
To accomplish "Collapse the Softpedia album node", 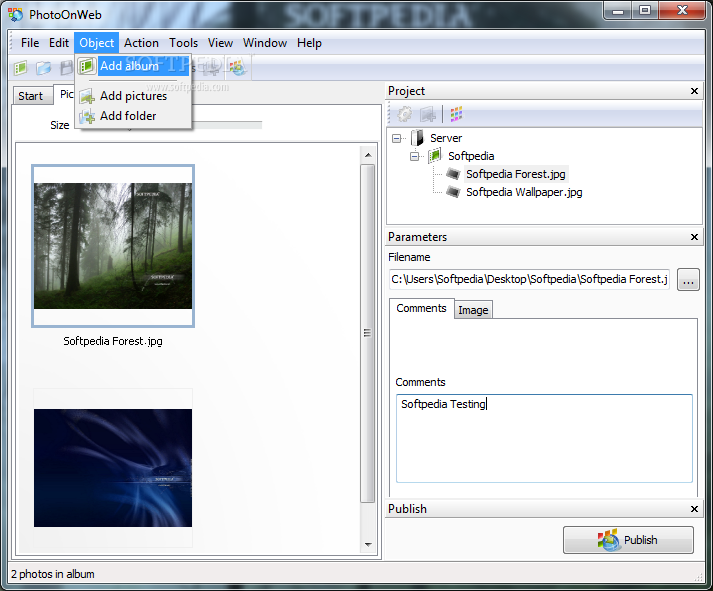I will pyautogui.click(x=414, y=156).
